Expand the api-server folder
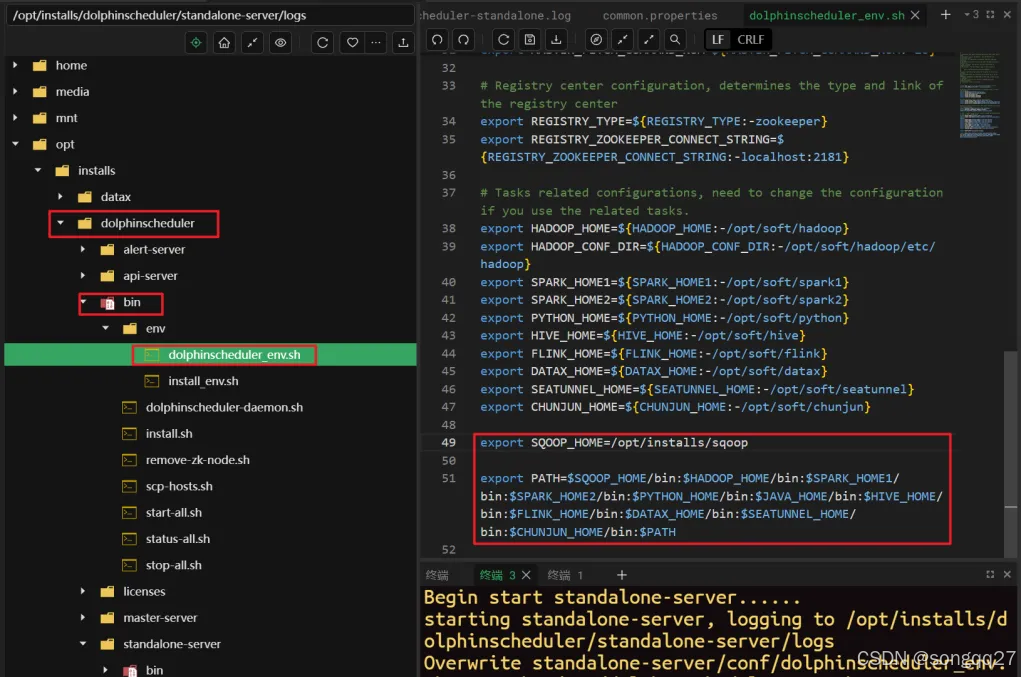The image size is (1021, 677). point(83,275)
